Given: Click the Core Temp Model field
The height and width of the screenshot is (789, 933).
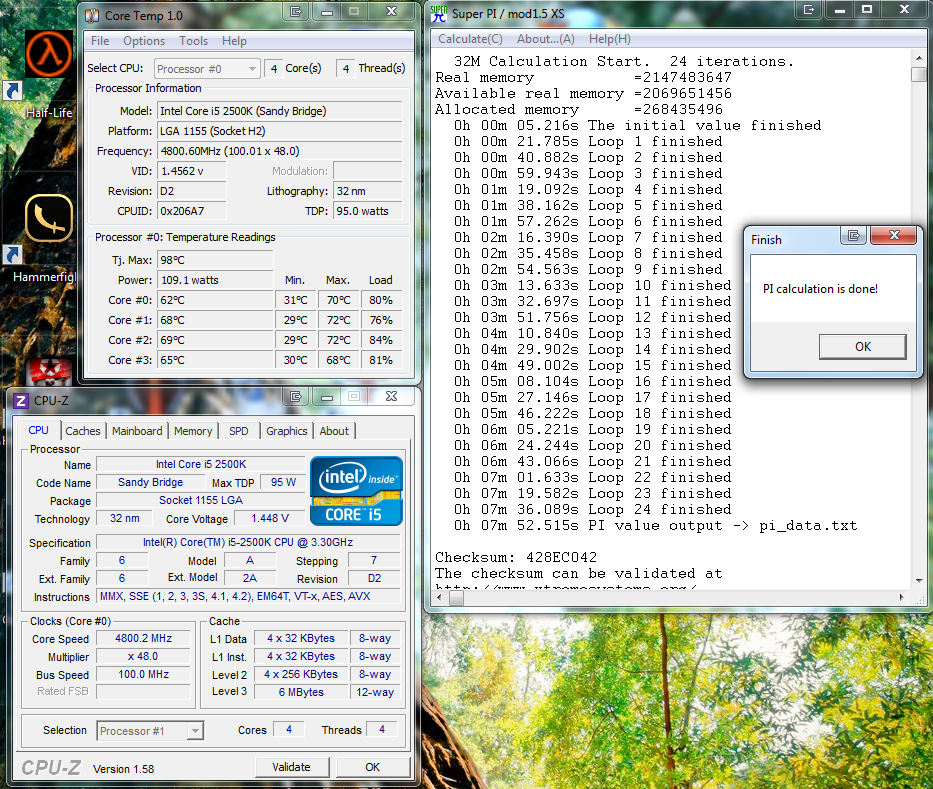Looking at the screenshot, I should click(280, 111).
